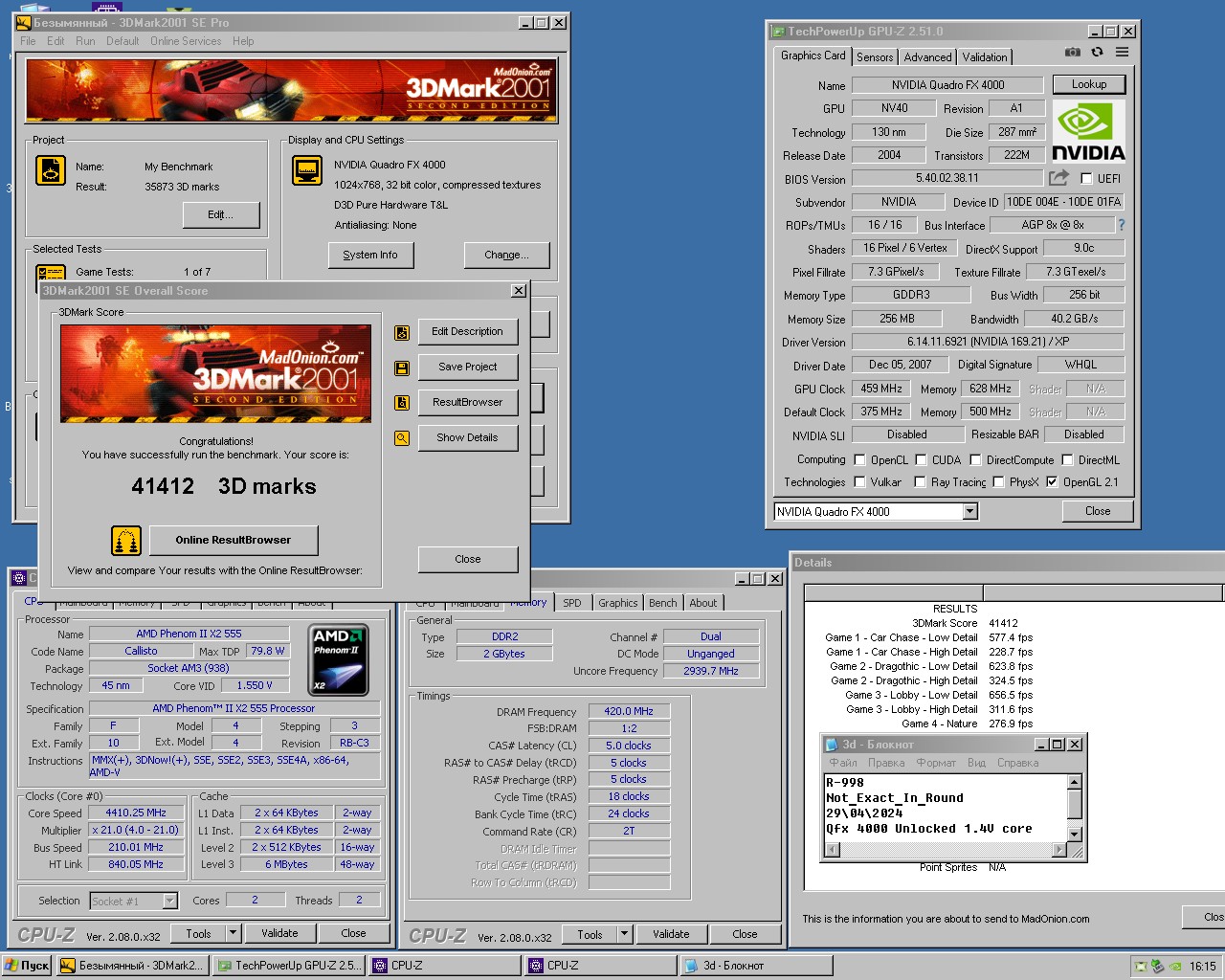Click the first system tray icon

click(1140, 966)
